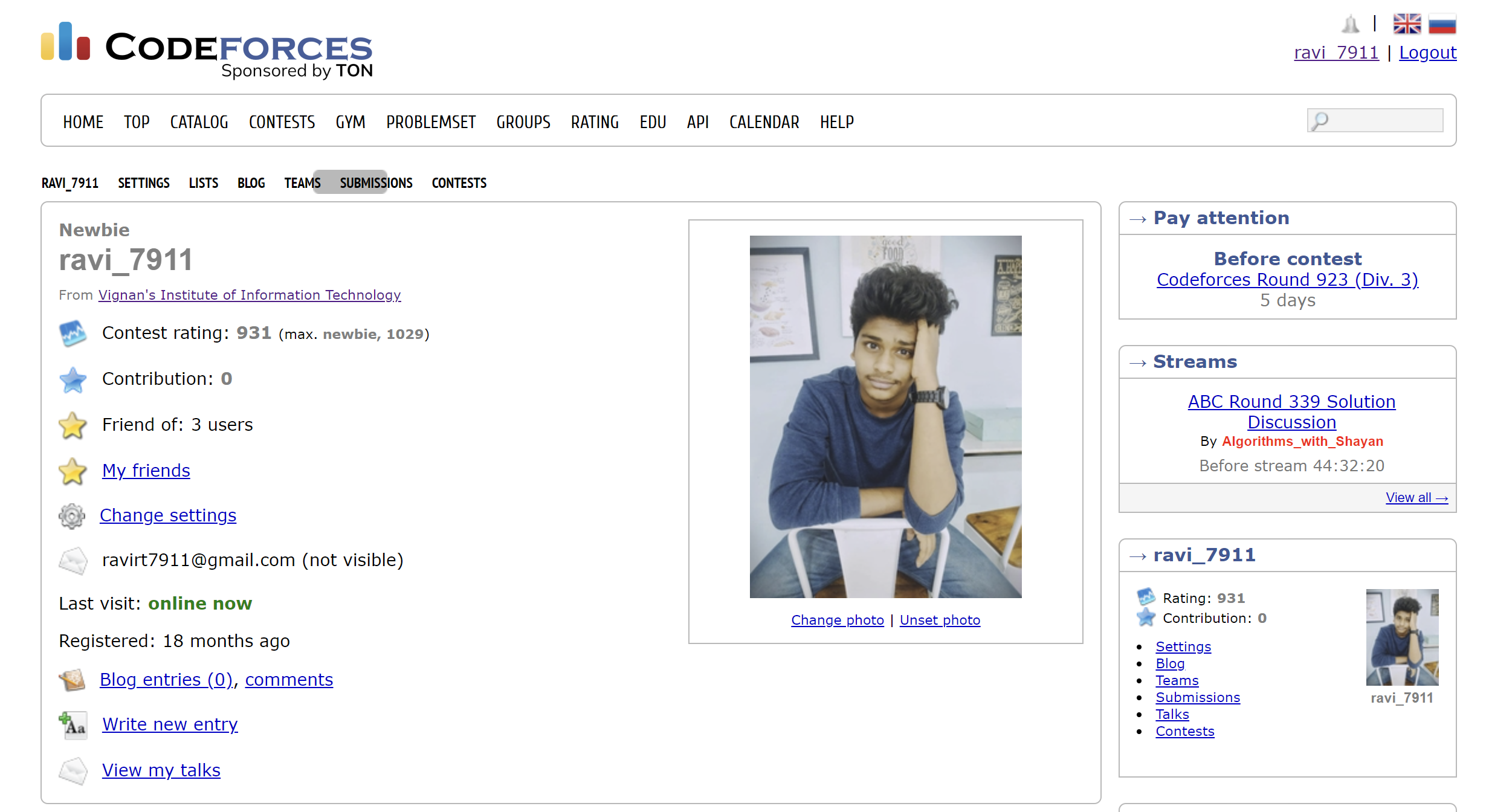Open TOP in the main navigation

point(137,122)
